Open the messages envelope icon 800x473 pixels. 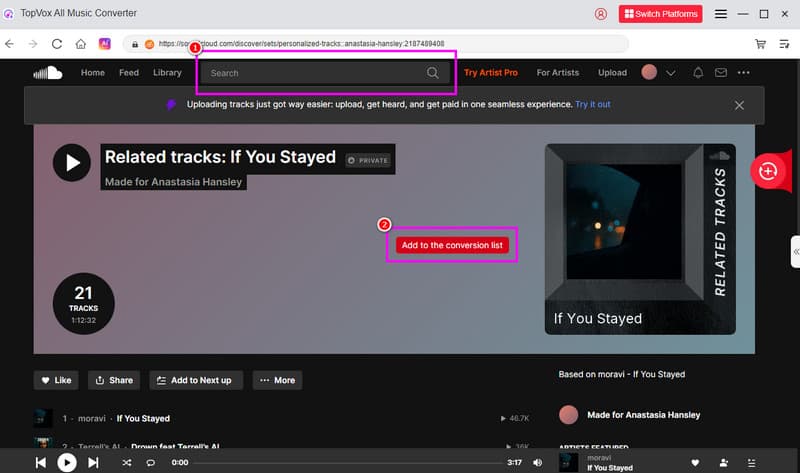[x=720, y=73]
